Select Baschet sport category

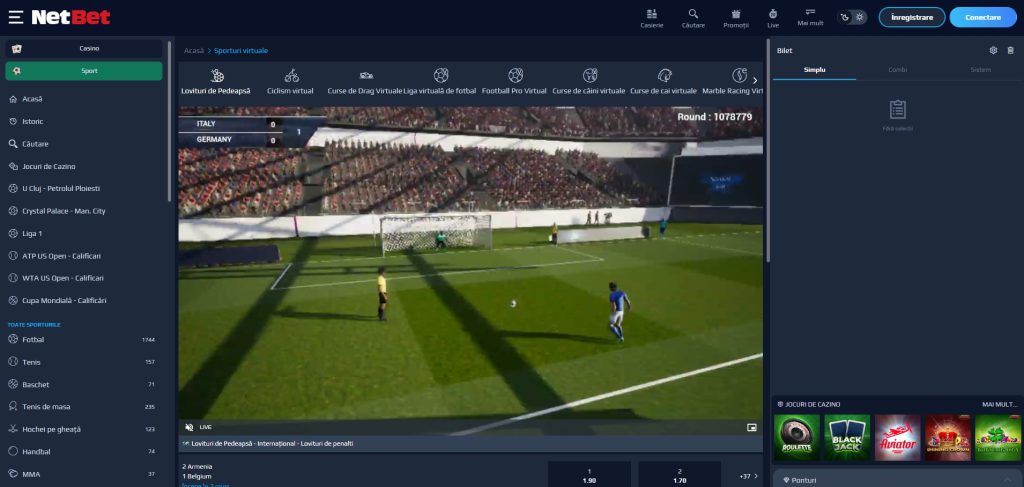tap(84, 385)
